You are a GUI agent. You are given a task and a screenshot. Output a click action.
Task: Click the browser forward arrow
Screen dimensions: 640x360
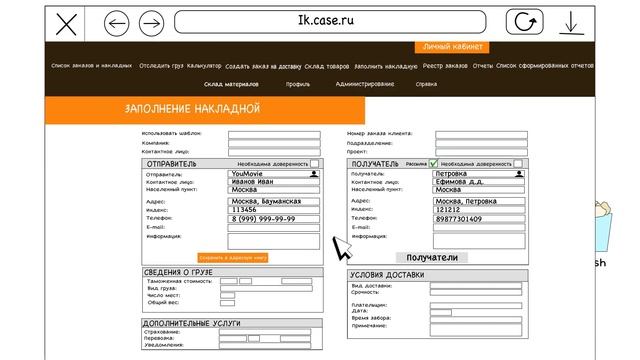coord(151,24)
